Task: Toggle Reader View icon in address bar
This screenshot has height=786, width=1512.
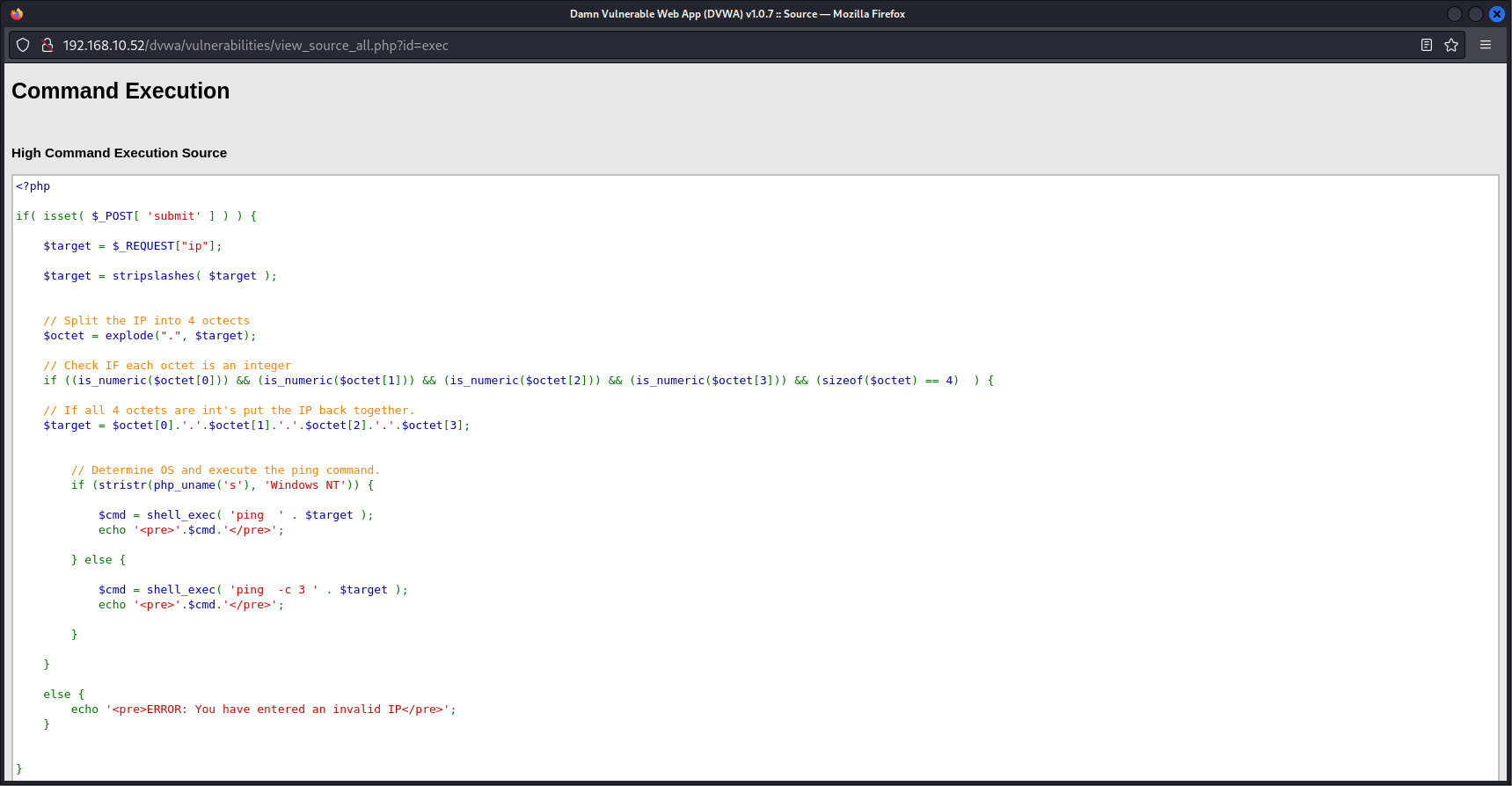Action: coord(1427,45)
